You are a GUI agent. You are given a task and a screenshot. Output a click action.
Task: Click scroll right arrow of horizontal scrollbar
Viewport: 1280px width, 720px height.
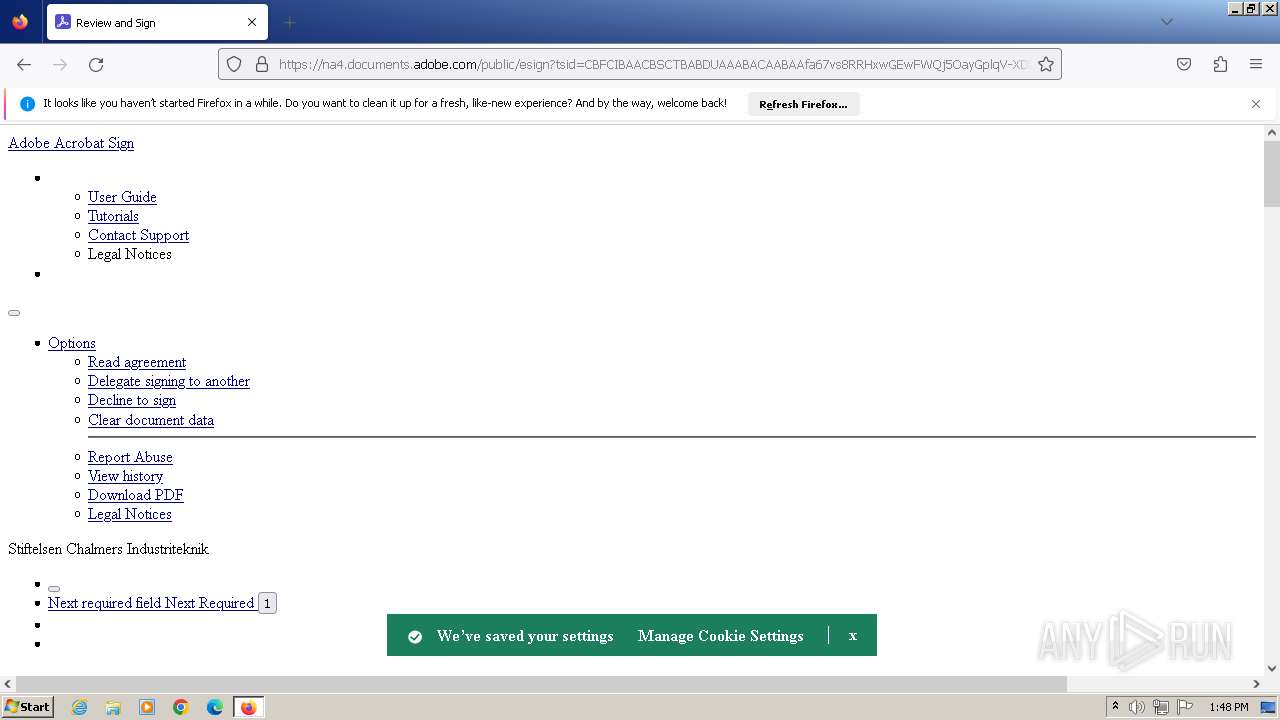click(1257, 684)
